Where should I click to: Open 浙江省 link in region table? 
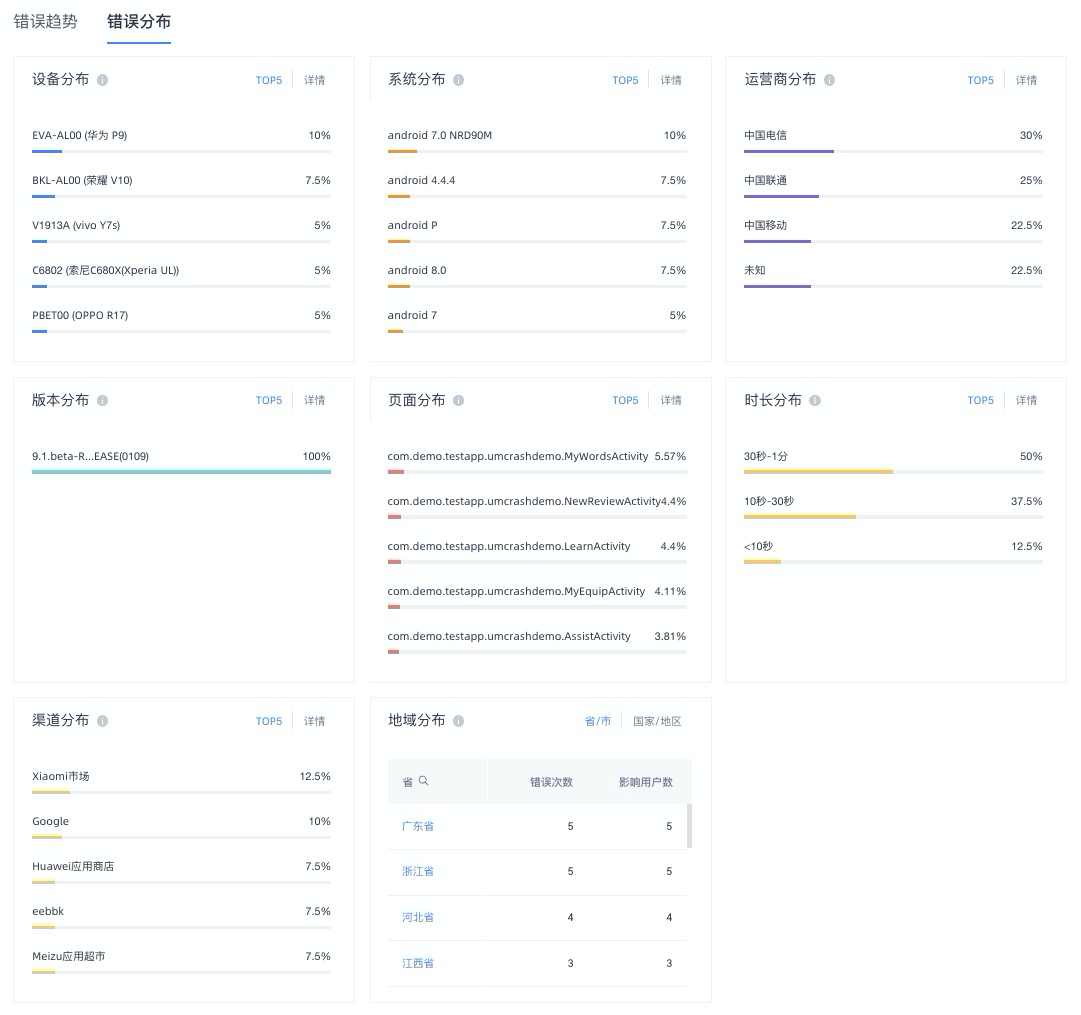(x=418, y=872)
